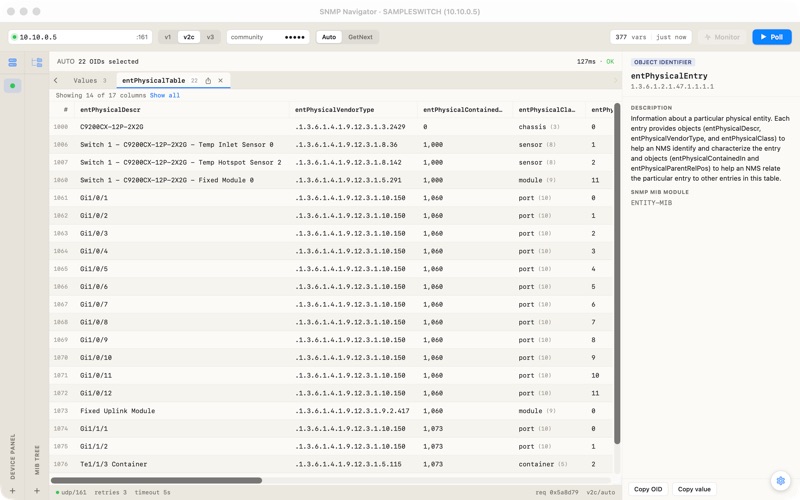Click the chassis (3) class cell
Viewport: 800px width, 500px height.
pyautogui.click(x=539, y=127)
